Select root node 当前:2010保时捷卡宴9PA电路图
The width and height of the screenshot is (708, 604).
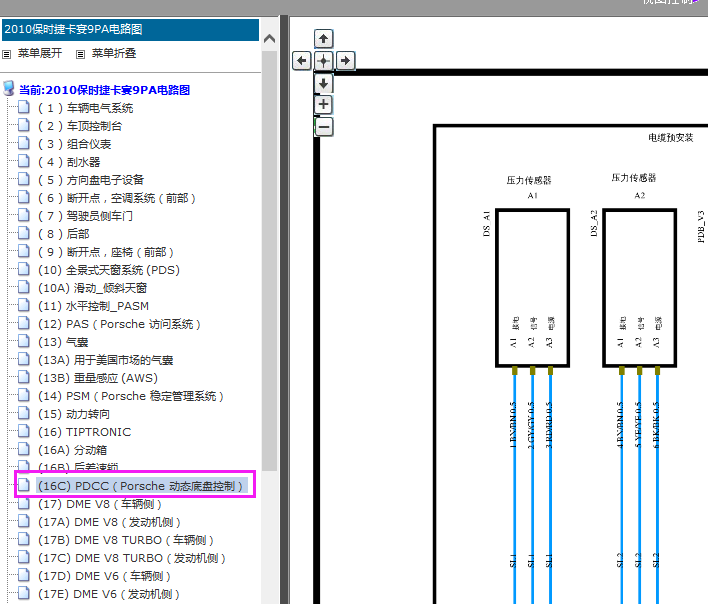104,90
